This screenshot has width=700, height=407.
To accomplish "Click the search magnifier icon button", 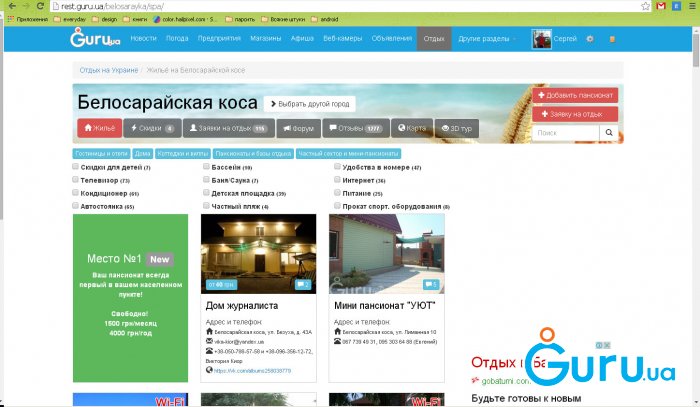I will [x=609, y=132].
